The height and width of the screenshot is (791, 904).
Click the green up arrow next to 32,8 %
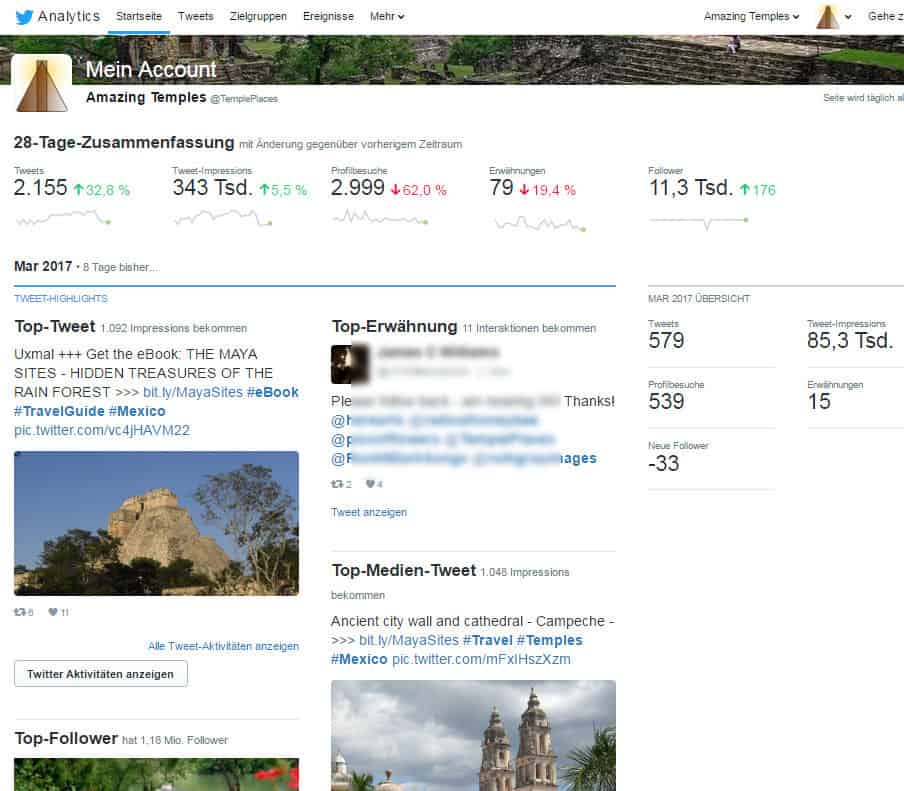click(79, 190)
